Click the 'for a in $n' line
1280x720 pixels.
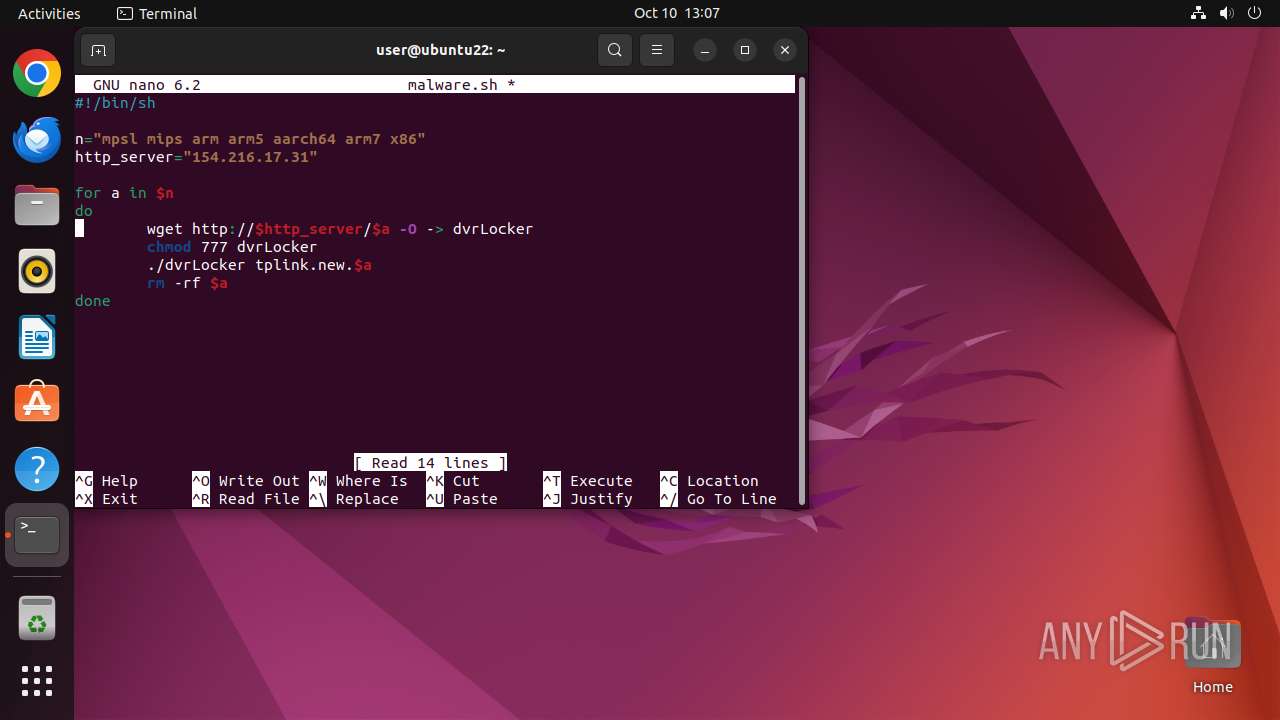(124, 193)
